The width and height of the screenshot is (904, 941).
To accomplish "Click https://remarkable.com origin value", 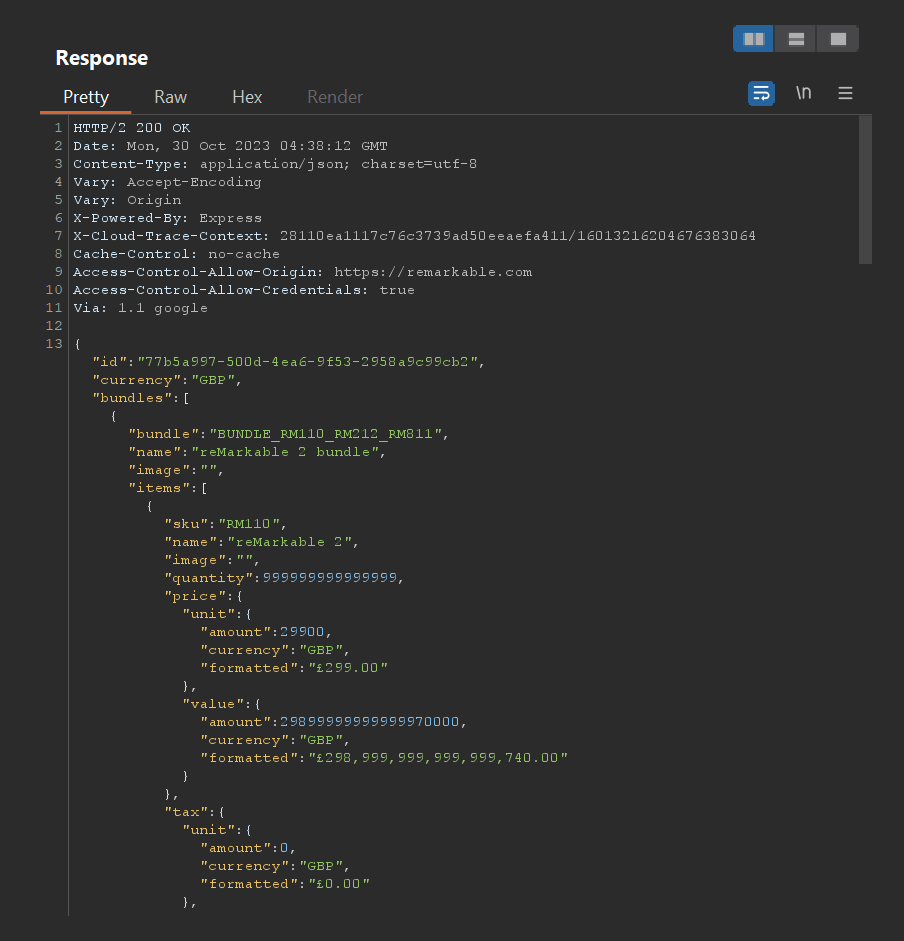I will (x=433, y=272).
